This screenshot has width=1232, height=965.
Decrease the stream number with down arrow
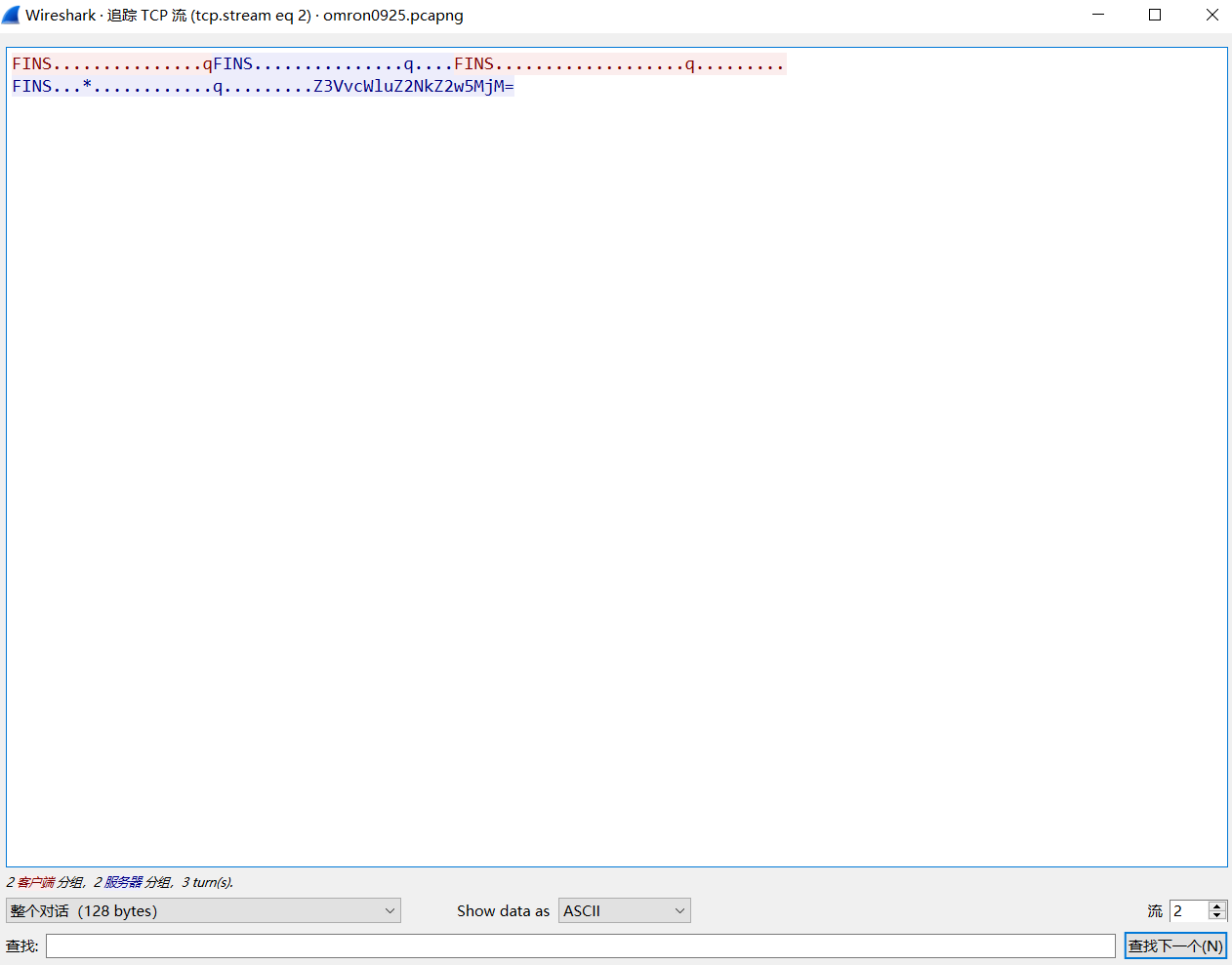click(x=1216, y=916)
